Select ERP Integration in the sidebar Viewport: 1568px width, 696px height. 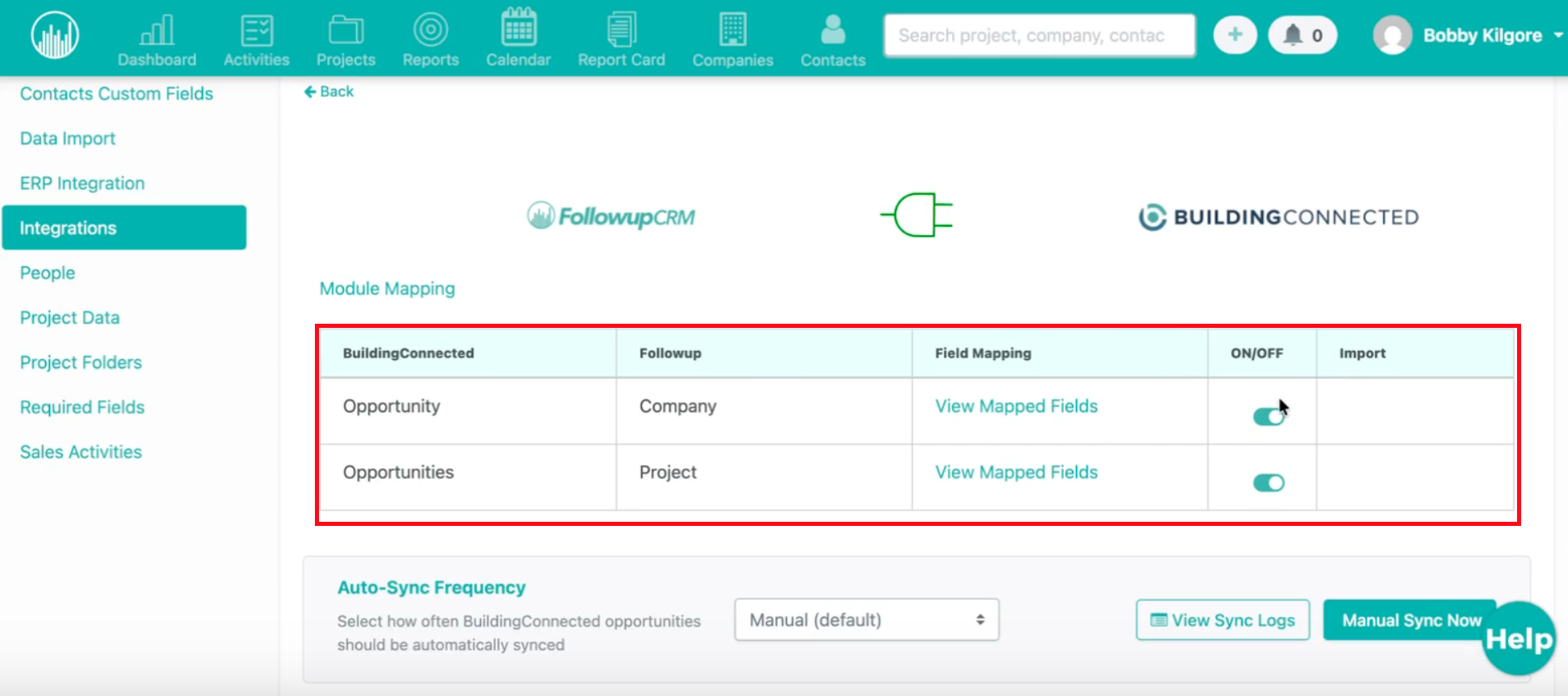point(82,183)
